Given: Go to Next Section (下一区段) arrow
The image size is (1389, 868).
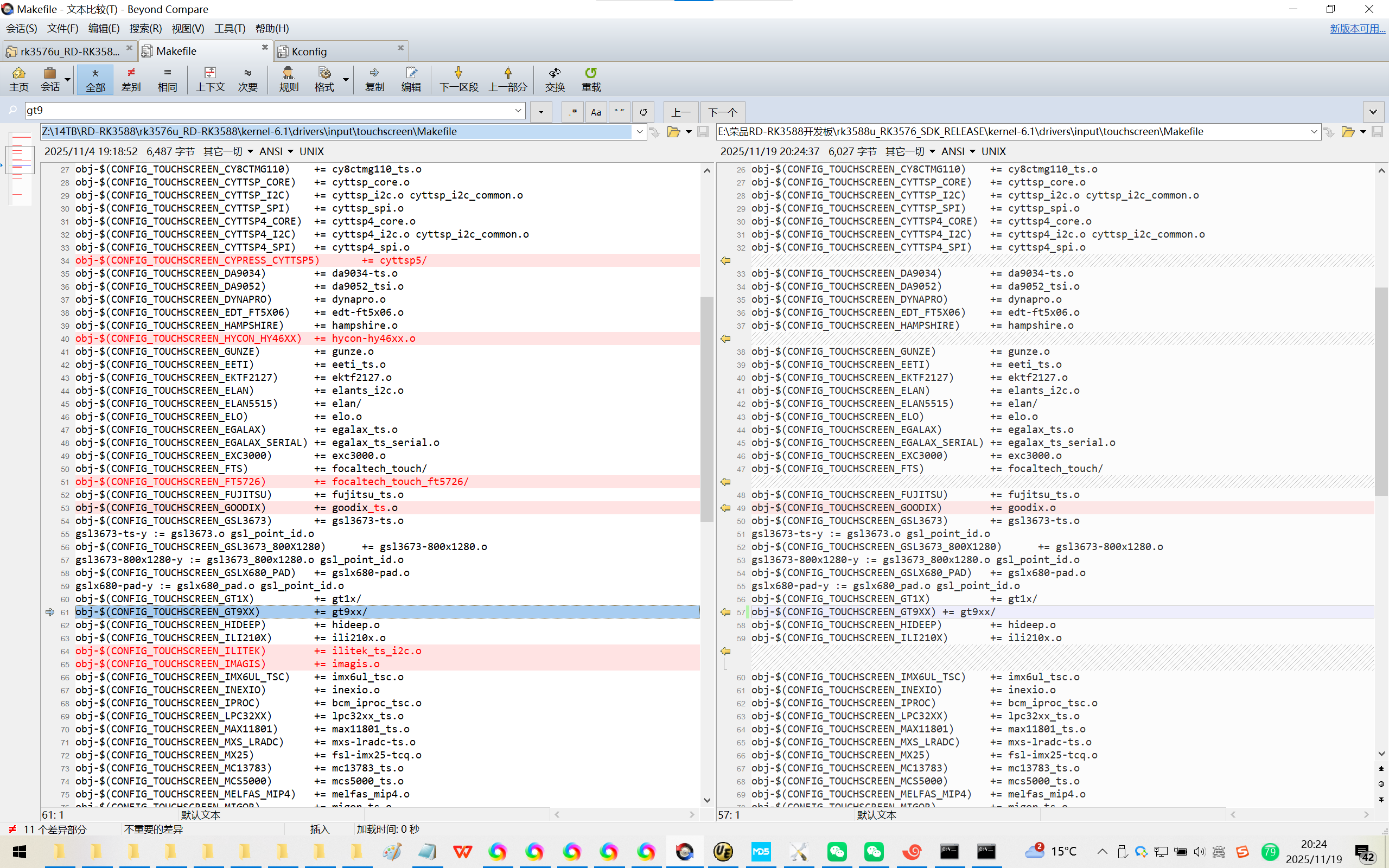Looking at the screenshot, I should click(x=458, y=79).
